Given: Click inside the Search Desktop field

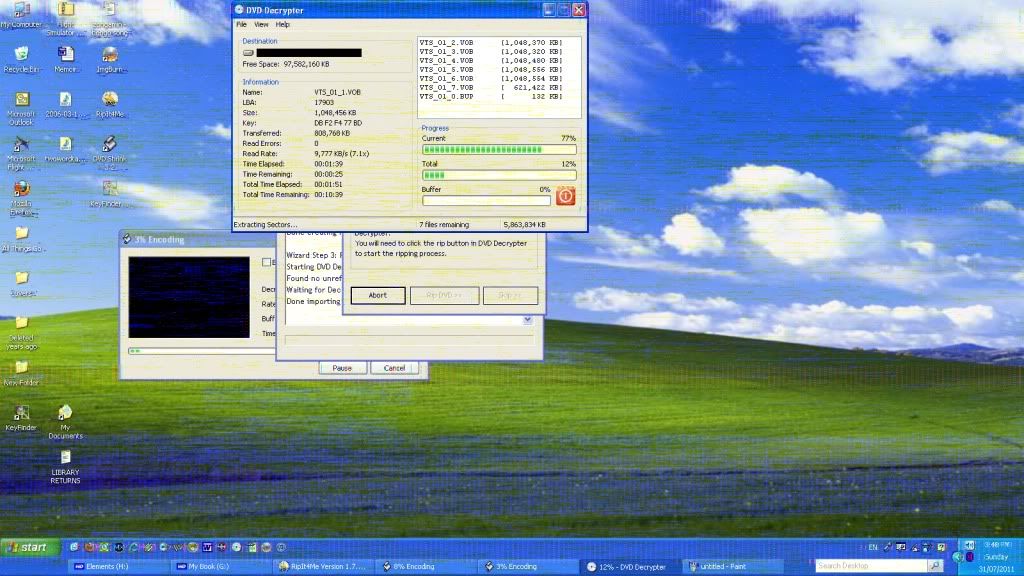Looking at the screenshot, I should tap(871, 566).
